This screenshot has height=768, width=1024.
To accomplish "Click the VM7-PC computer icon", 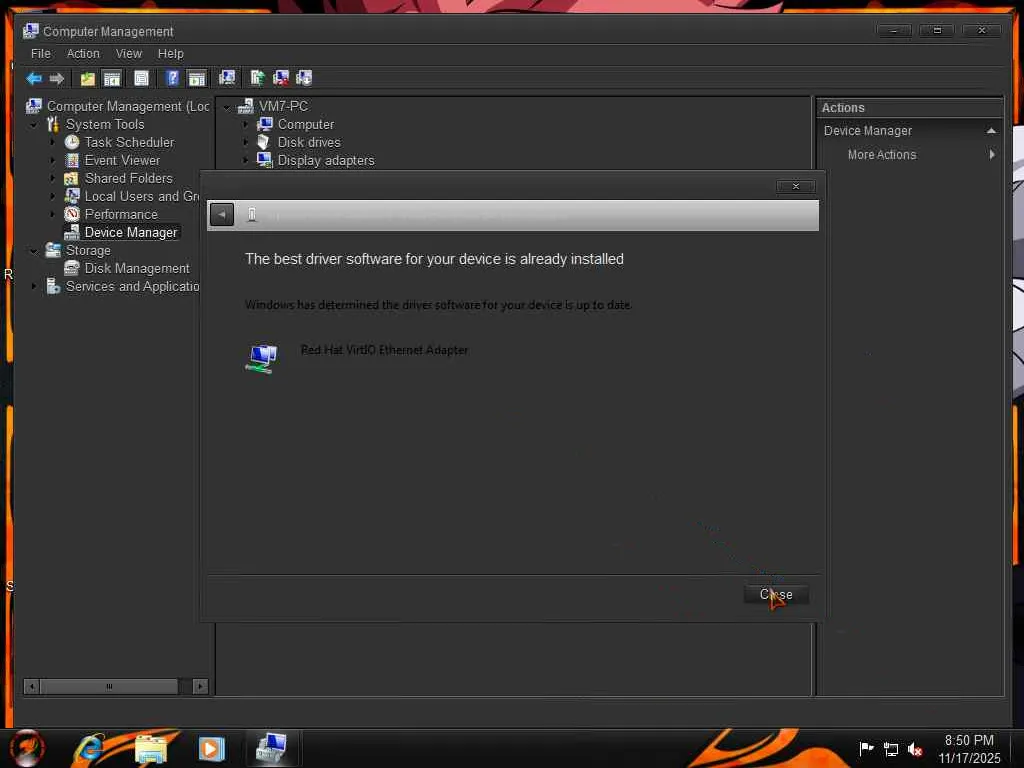I will 246,106.
